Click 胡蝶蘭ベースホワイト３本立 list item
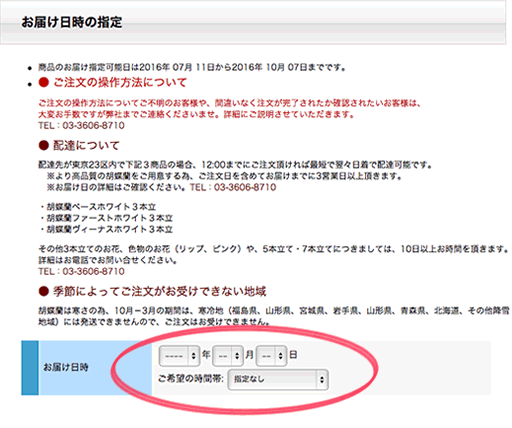The image size is (512, 428). click(101, 207)
